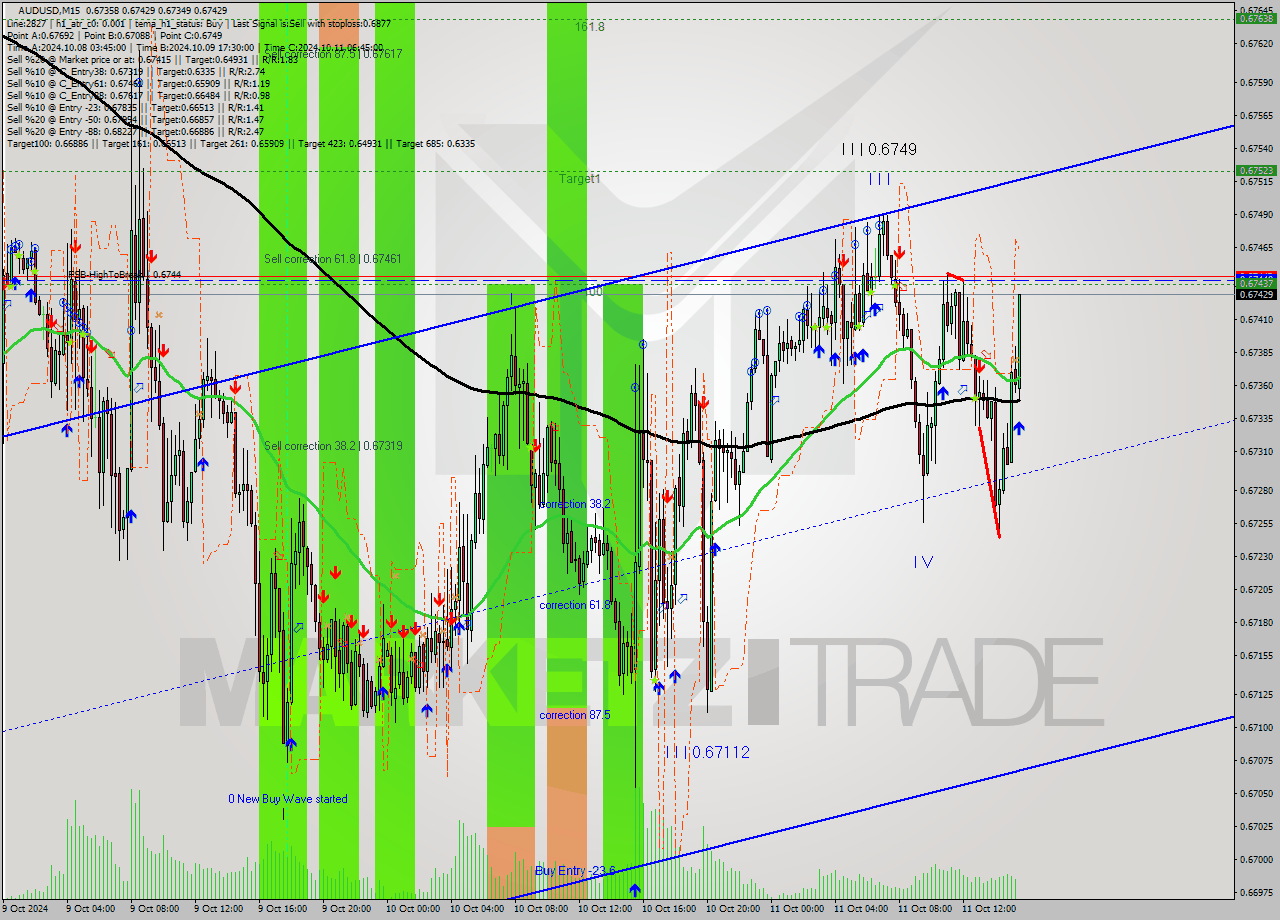The height and width of the screenshot is (920, 1280).
Task: Select the 'correction 38.2' blue label
Action: point(575,504)
